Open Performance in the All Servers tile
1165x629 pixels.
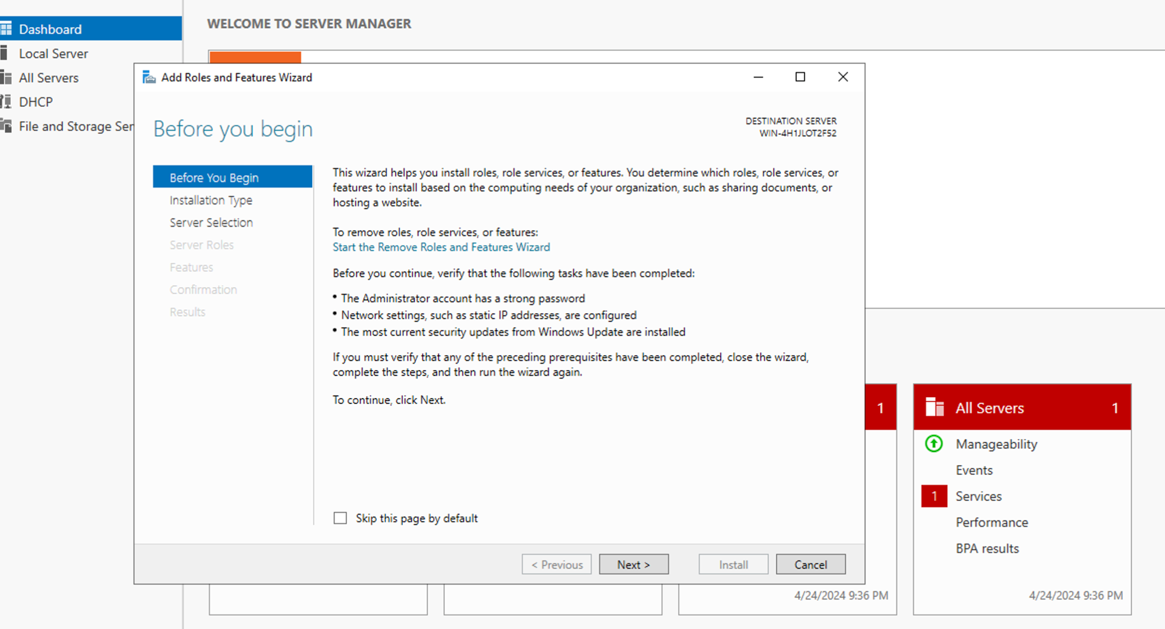coord(992,523)
